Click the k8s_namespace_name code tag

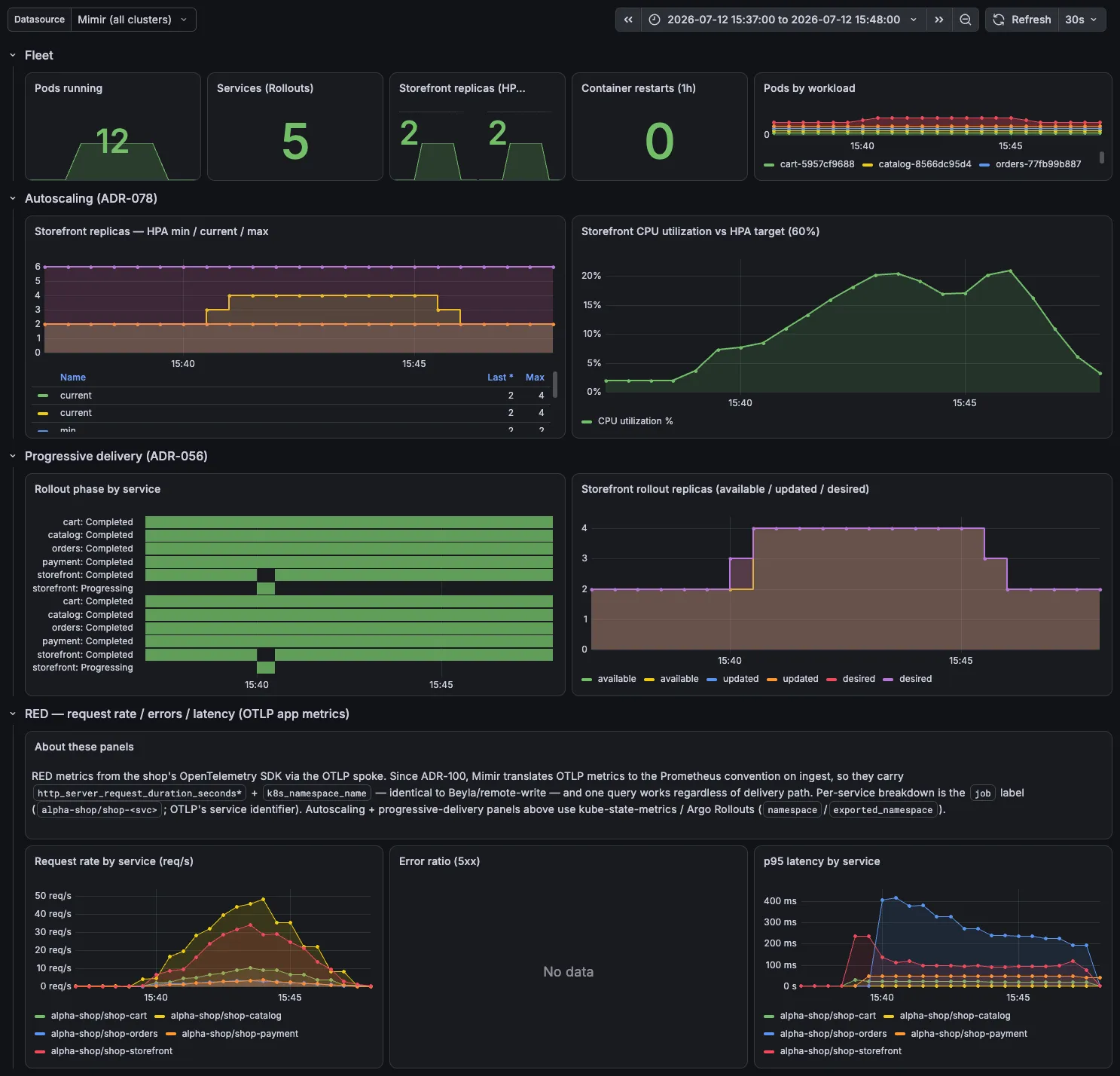(x=316, y=793)
